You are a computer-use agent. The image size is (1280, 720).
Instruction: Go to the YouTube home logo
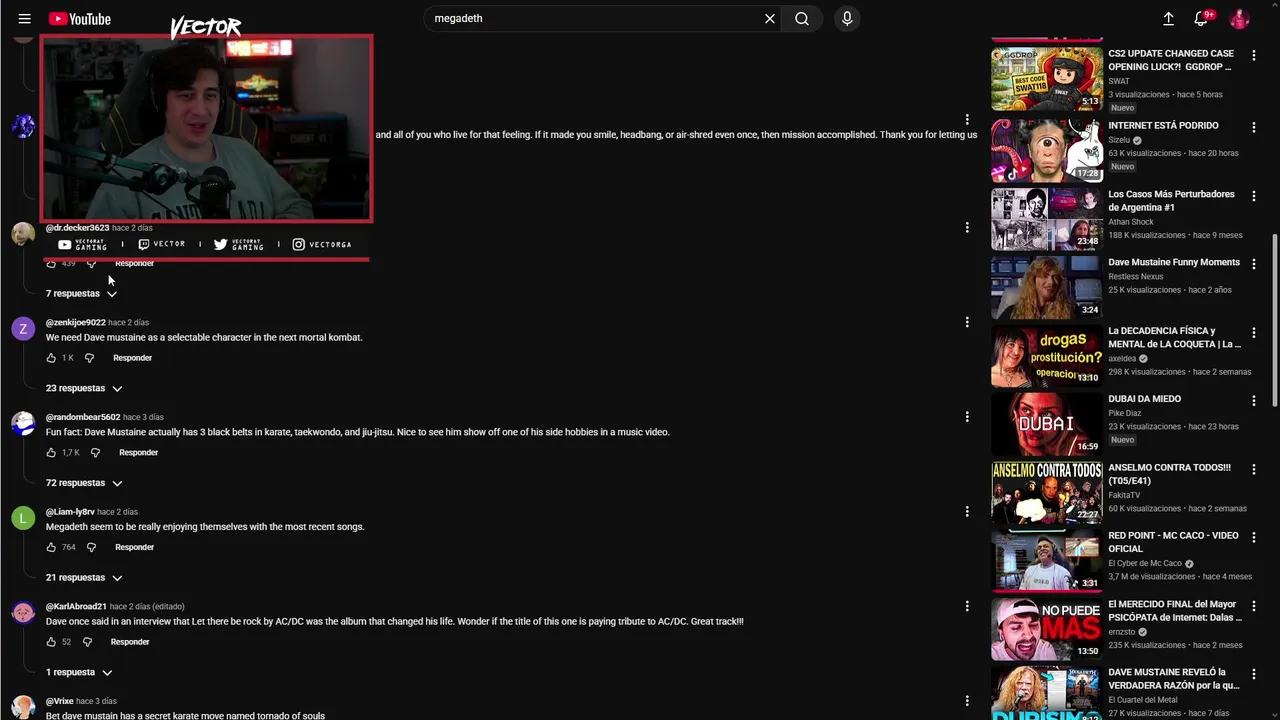click(x=79, y=19)
